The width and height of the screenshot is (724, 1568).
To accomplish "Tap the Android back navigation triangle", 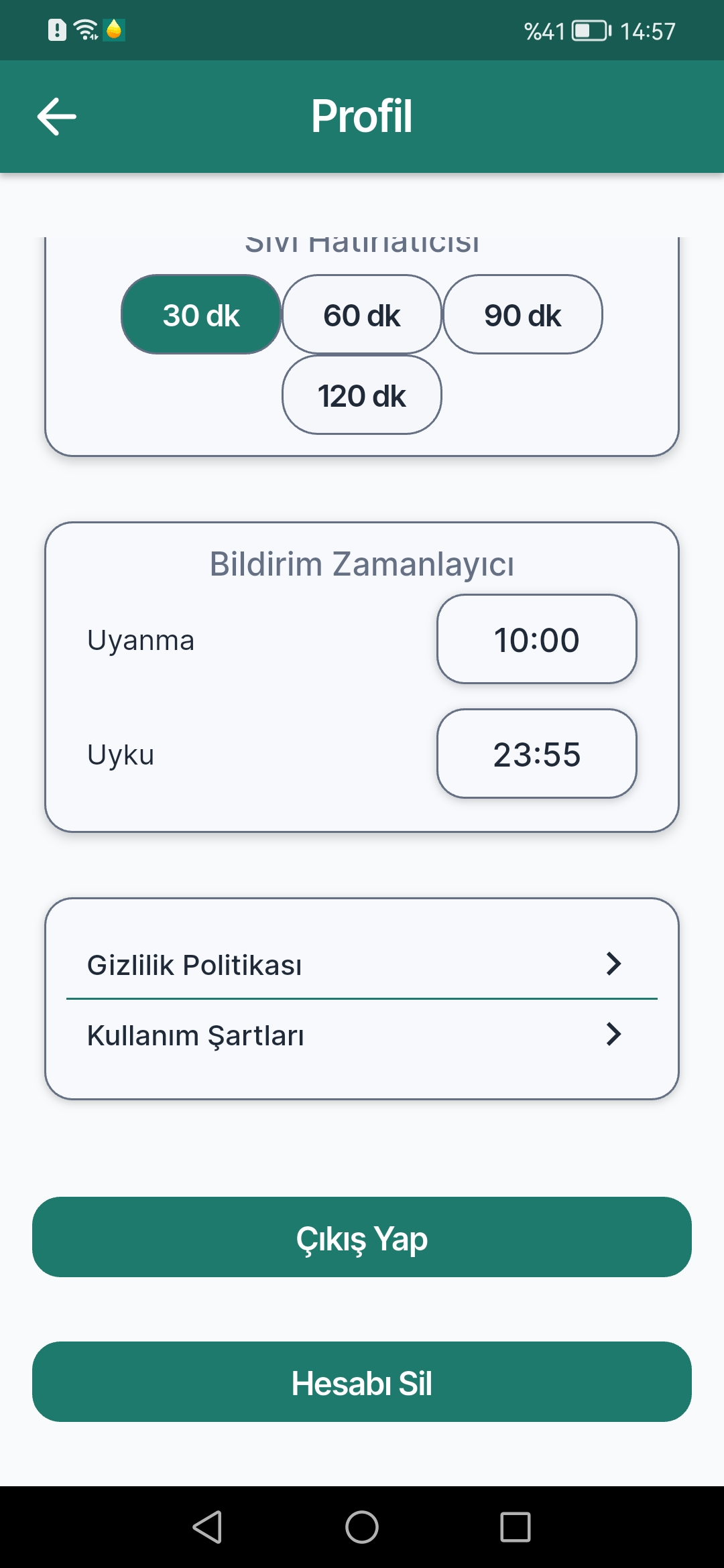I will point(207,1527).
